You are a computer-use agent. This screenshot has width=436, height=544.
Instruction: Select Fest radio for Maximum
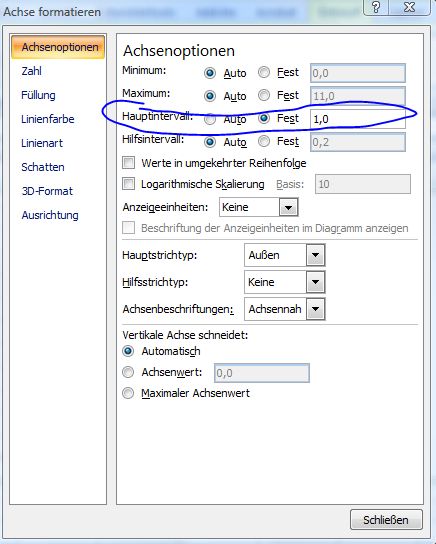pos(264,95)
